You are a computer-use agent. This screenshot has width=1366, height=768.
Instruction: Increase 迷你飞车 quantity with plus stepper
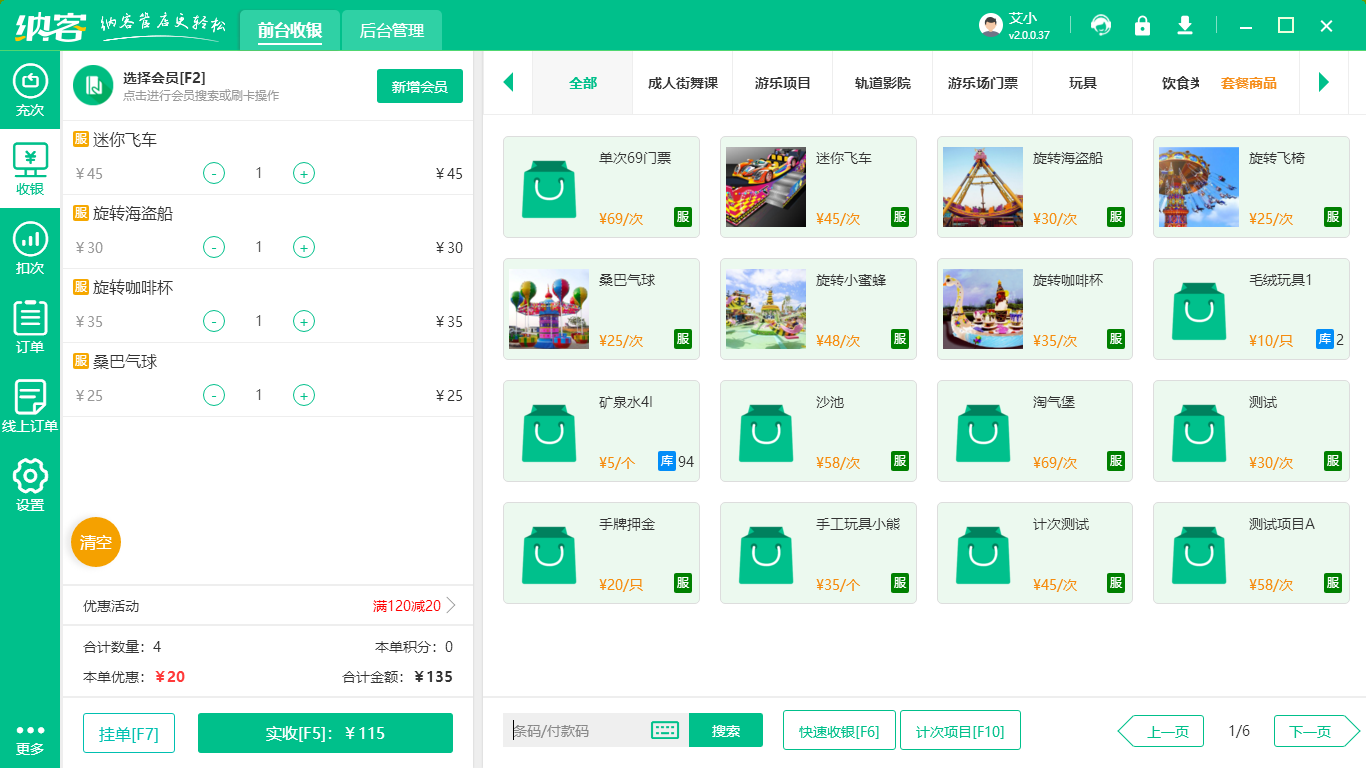303,172
